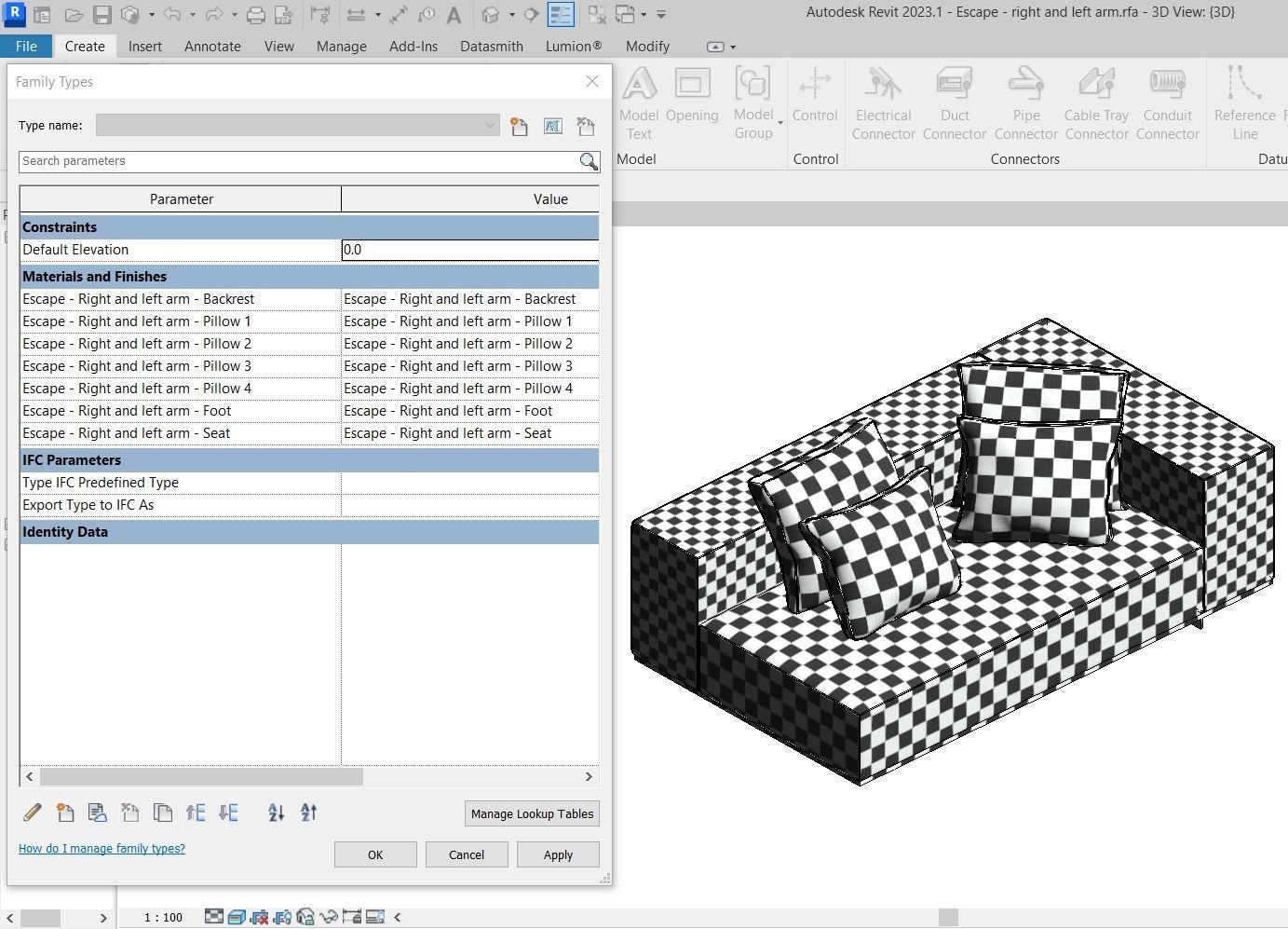
Task: Open the File tab
Action: [x=26, y=47]
